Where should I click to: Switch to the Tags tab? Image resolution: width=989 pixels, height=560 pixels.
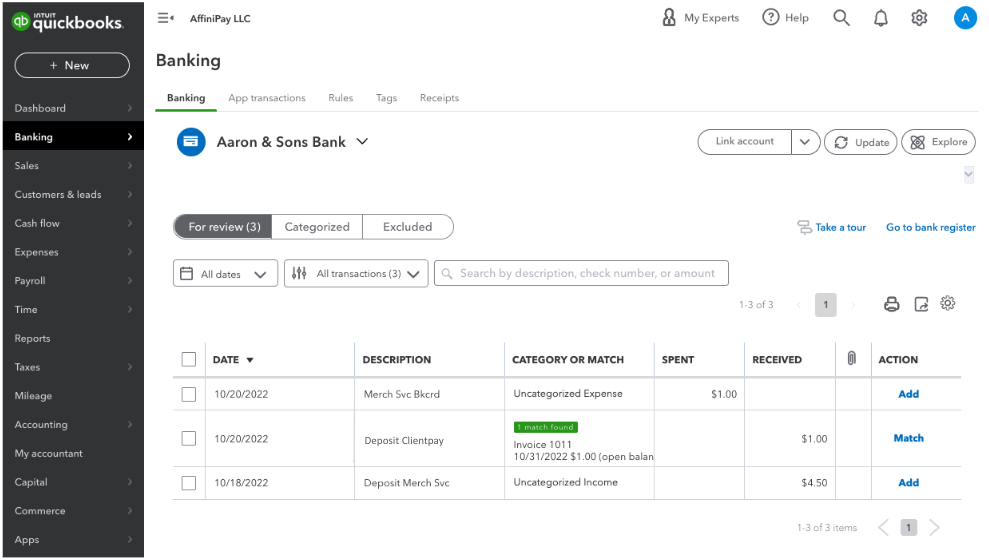[386, 98]
